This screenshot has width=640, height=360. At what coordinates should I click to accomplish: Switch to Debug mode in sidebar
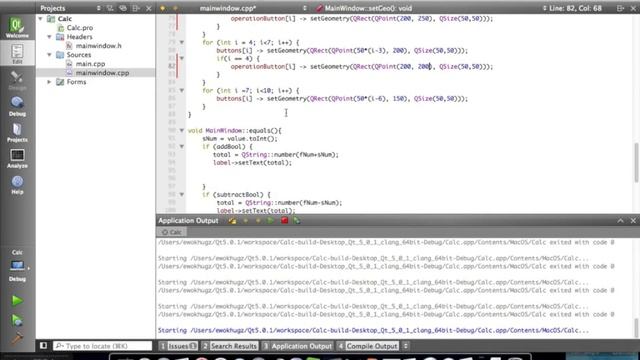[x=17, y=106]
